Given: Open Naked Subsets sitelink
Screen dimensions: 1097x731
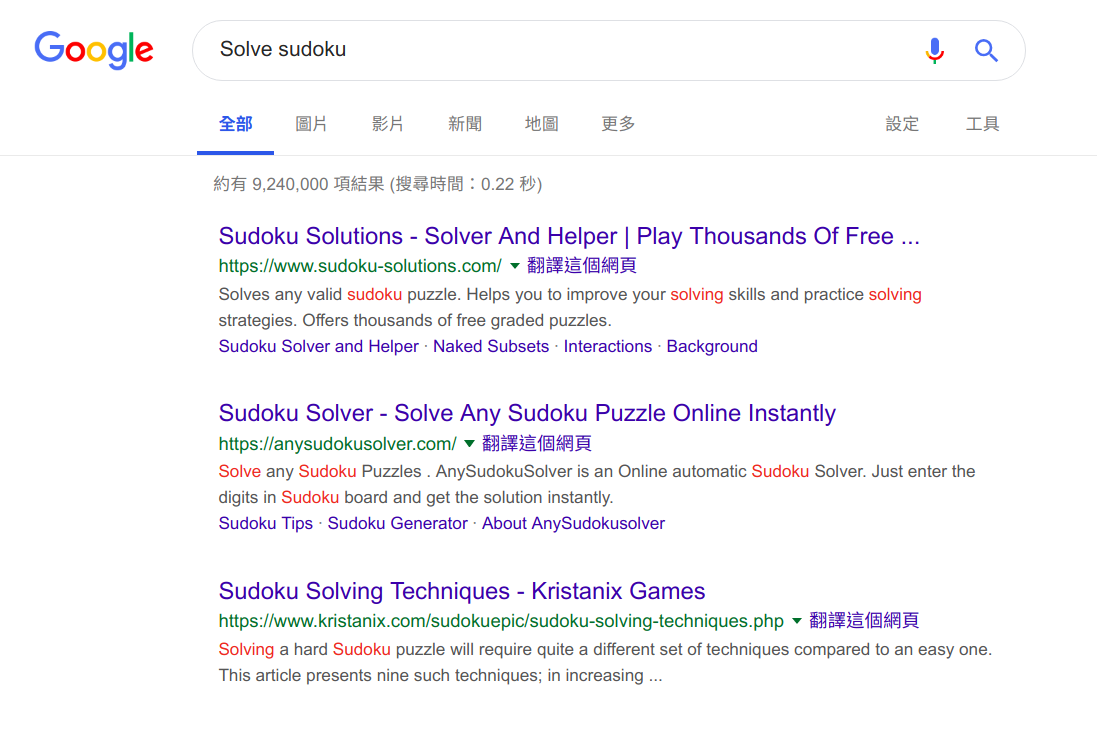Looking at the screenshot, I should click(x=490, y=346).
